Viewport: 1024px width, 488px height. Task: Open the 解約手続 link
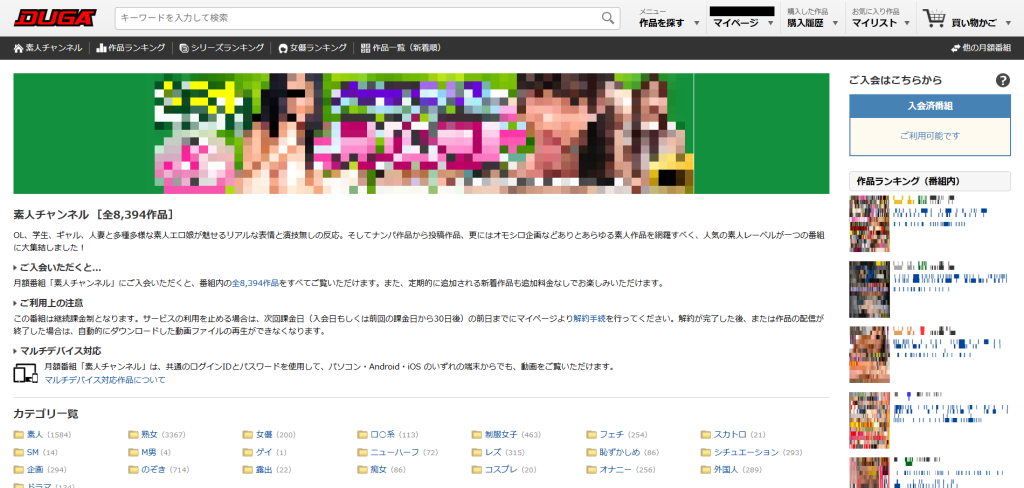click(589, 319)
